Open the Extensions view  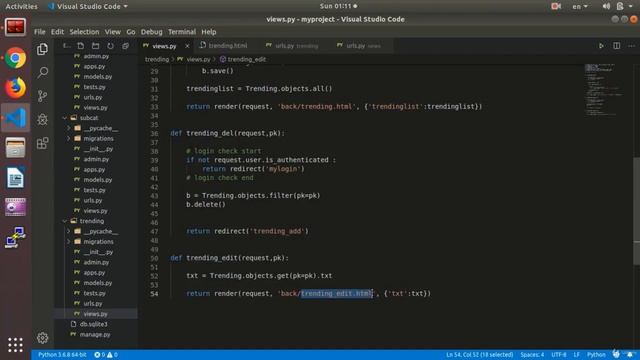tap(42, 143)
